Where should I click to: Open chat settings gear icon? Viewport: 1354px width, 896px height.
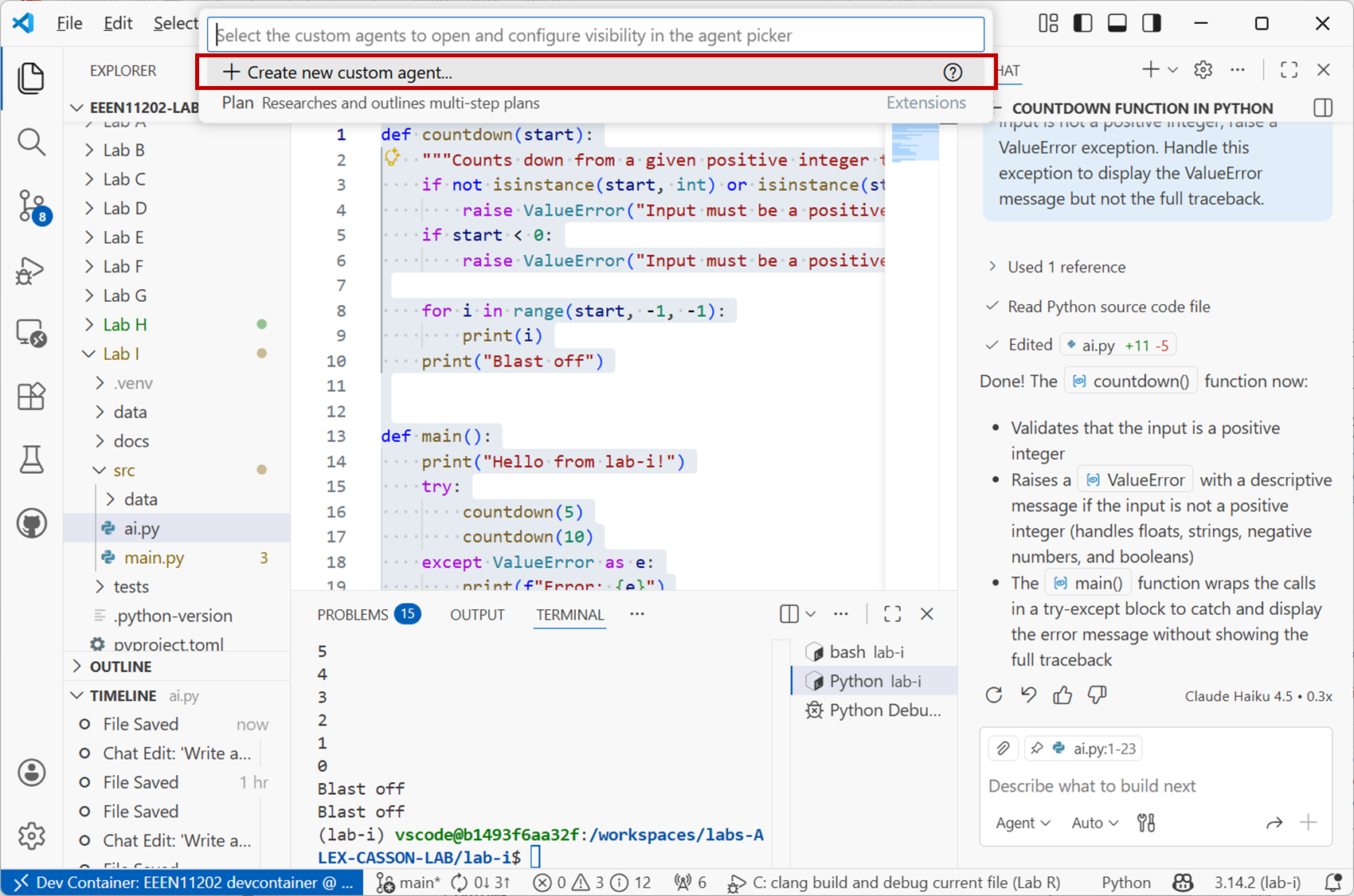pyautogui.click(x=1203, y=70)
